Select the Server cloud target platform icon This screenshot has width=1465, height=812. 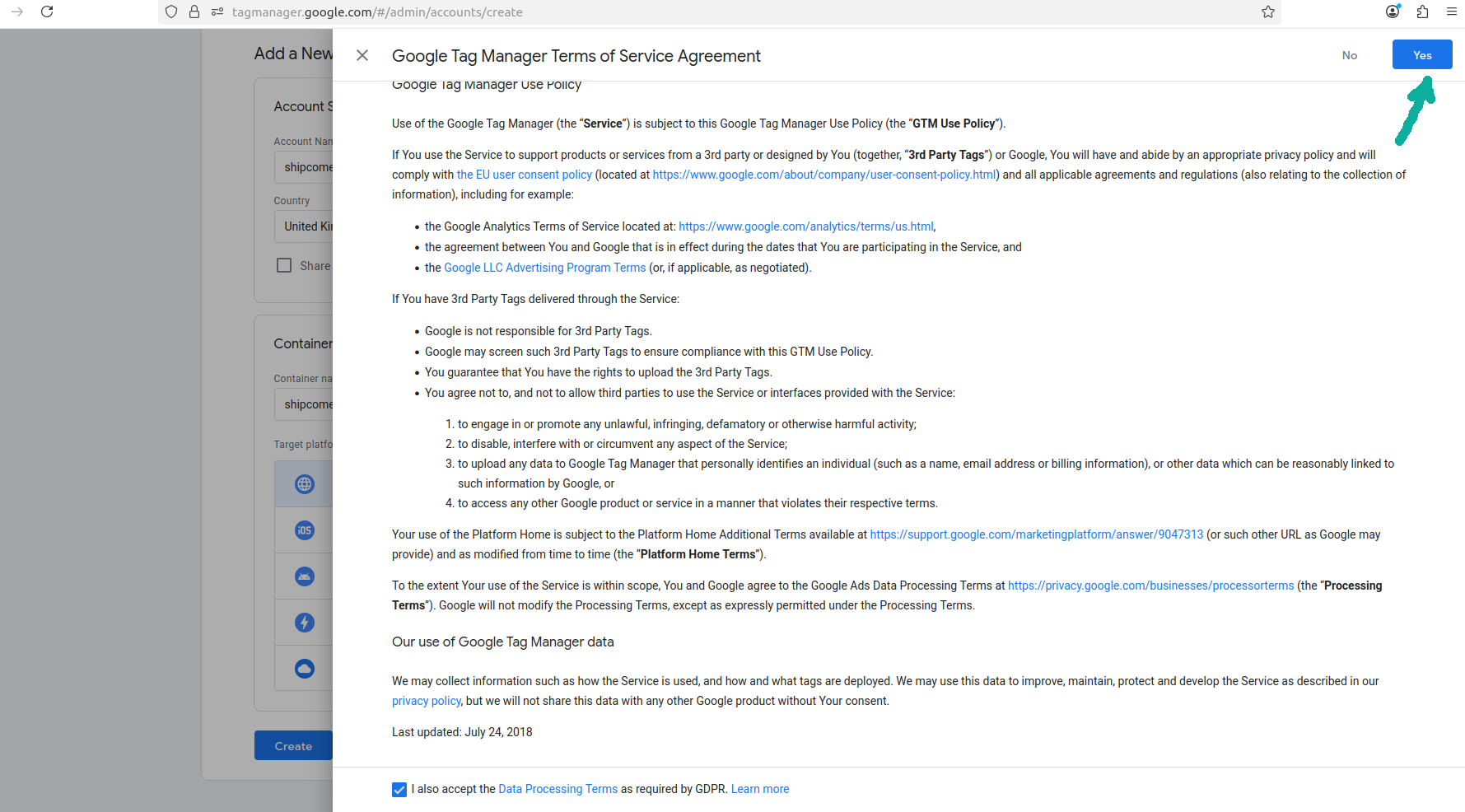coord(305,669)
